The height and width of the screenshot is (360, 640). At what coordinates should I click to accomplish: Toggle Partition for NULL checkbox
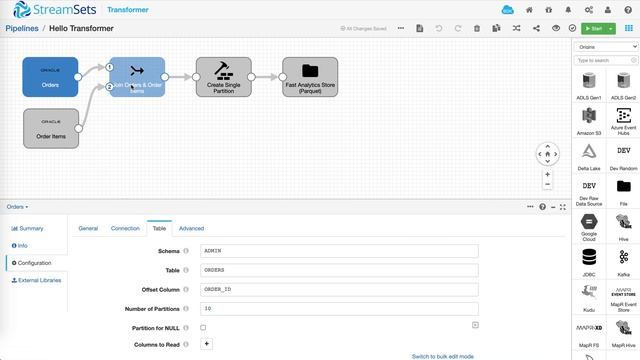[x=203, y=327]
